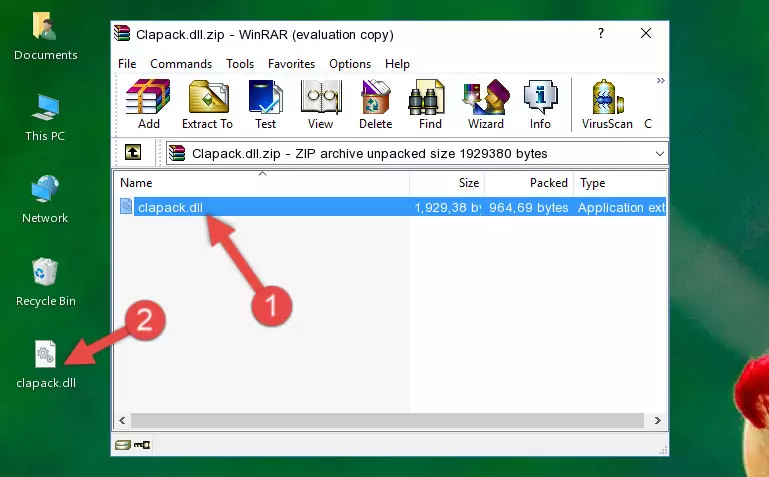Go up one folder level

[133, 152]
